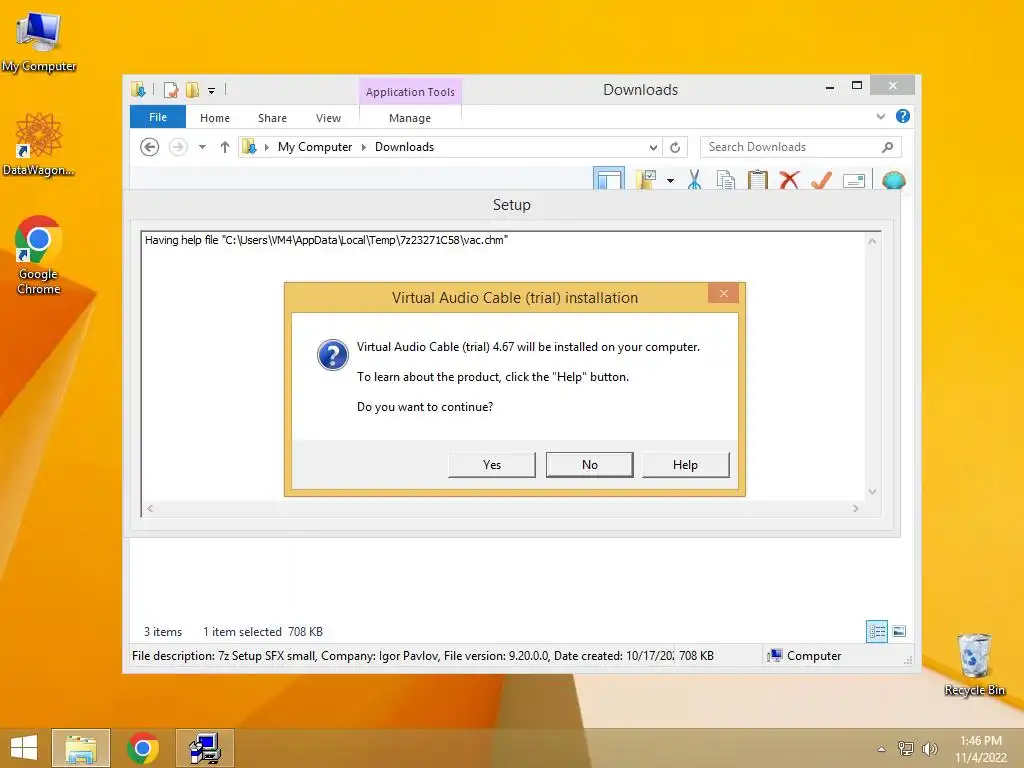Open the Manage ribbon tab
The width and height of the screenshot is (1024, 768).
(x=409, y=118)
